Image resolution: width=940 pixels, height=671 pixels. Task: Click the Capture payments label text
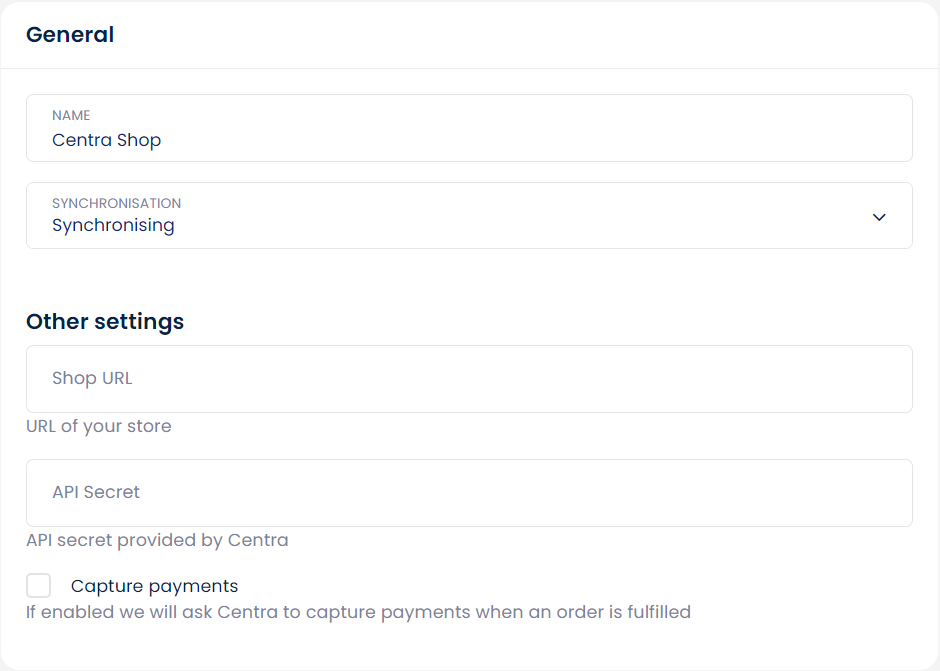click(154, 586)
